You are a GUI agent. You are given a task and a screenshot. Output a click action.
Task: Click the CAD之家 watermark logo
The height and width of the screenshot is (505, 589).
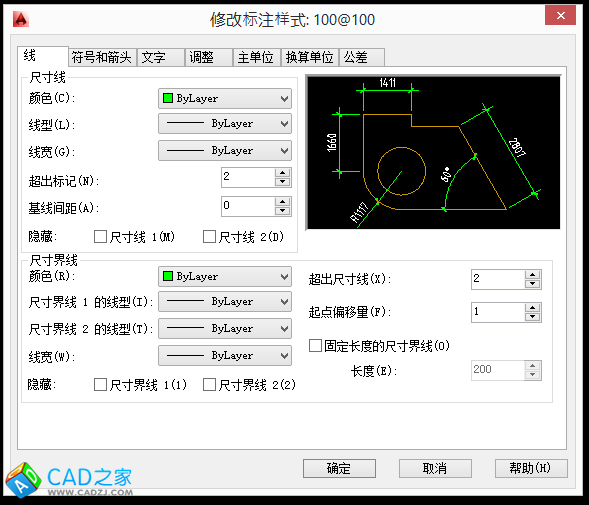69,480
